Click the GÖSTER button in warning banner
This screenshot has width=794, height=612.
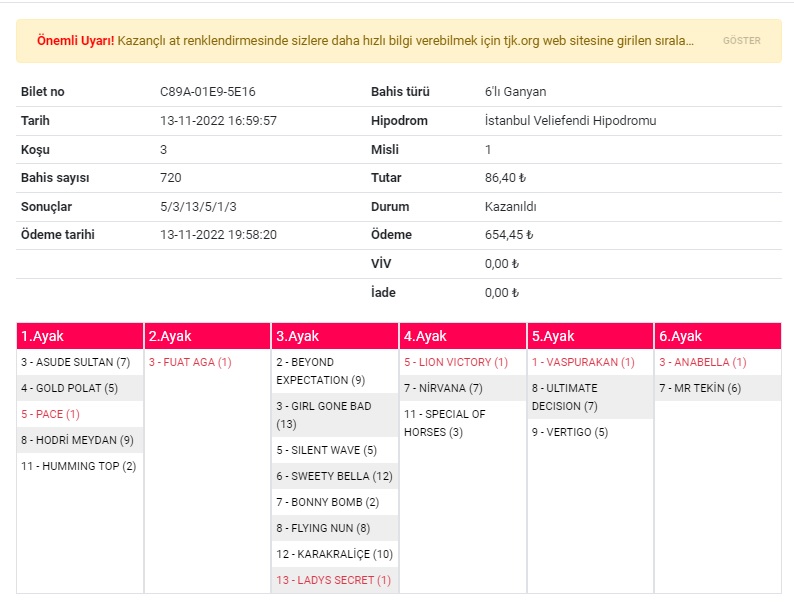tap(741, 40)
